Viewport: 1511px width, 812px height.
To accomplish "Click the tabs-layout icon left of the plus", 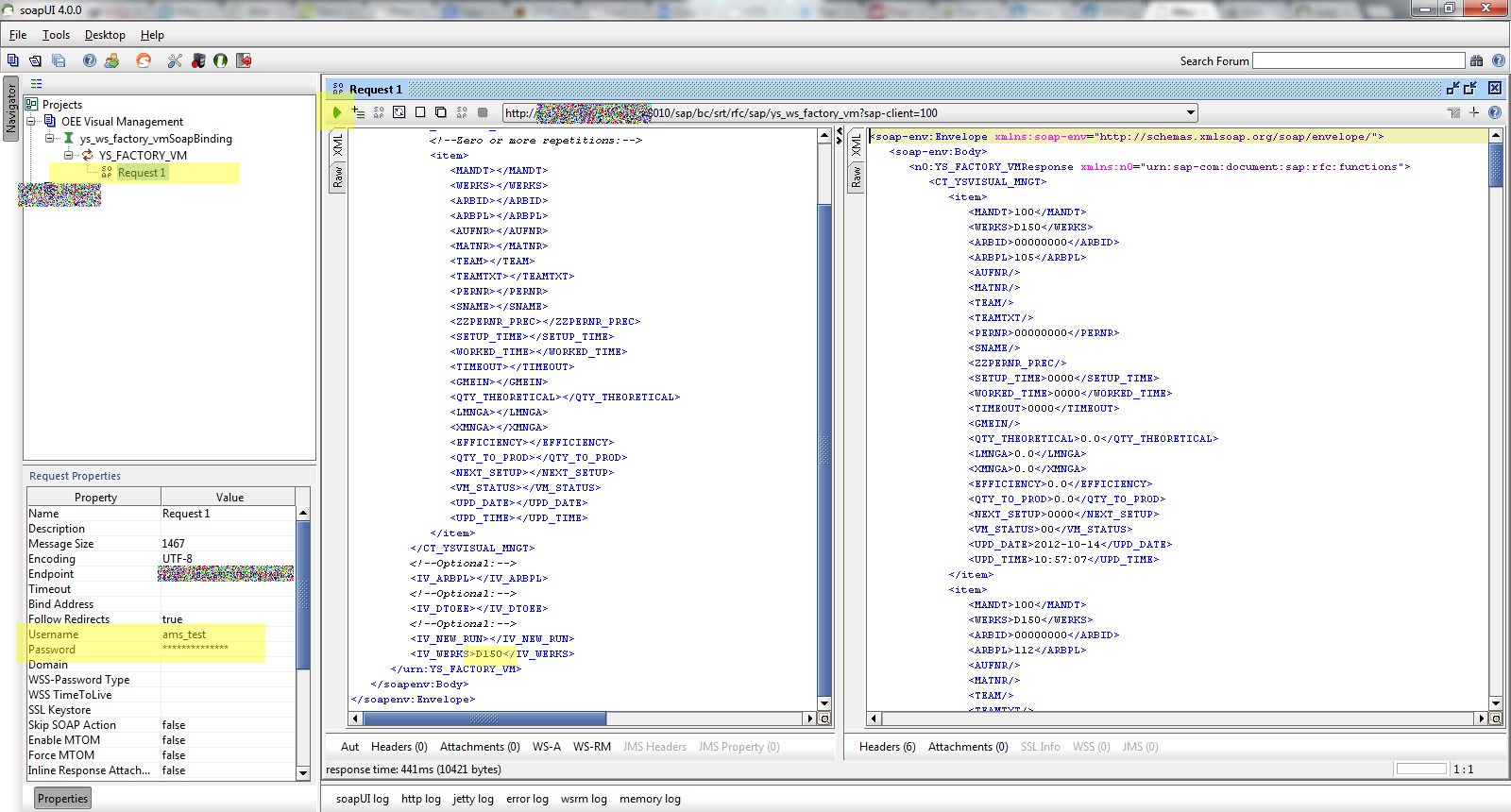I will (1453, 112).
